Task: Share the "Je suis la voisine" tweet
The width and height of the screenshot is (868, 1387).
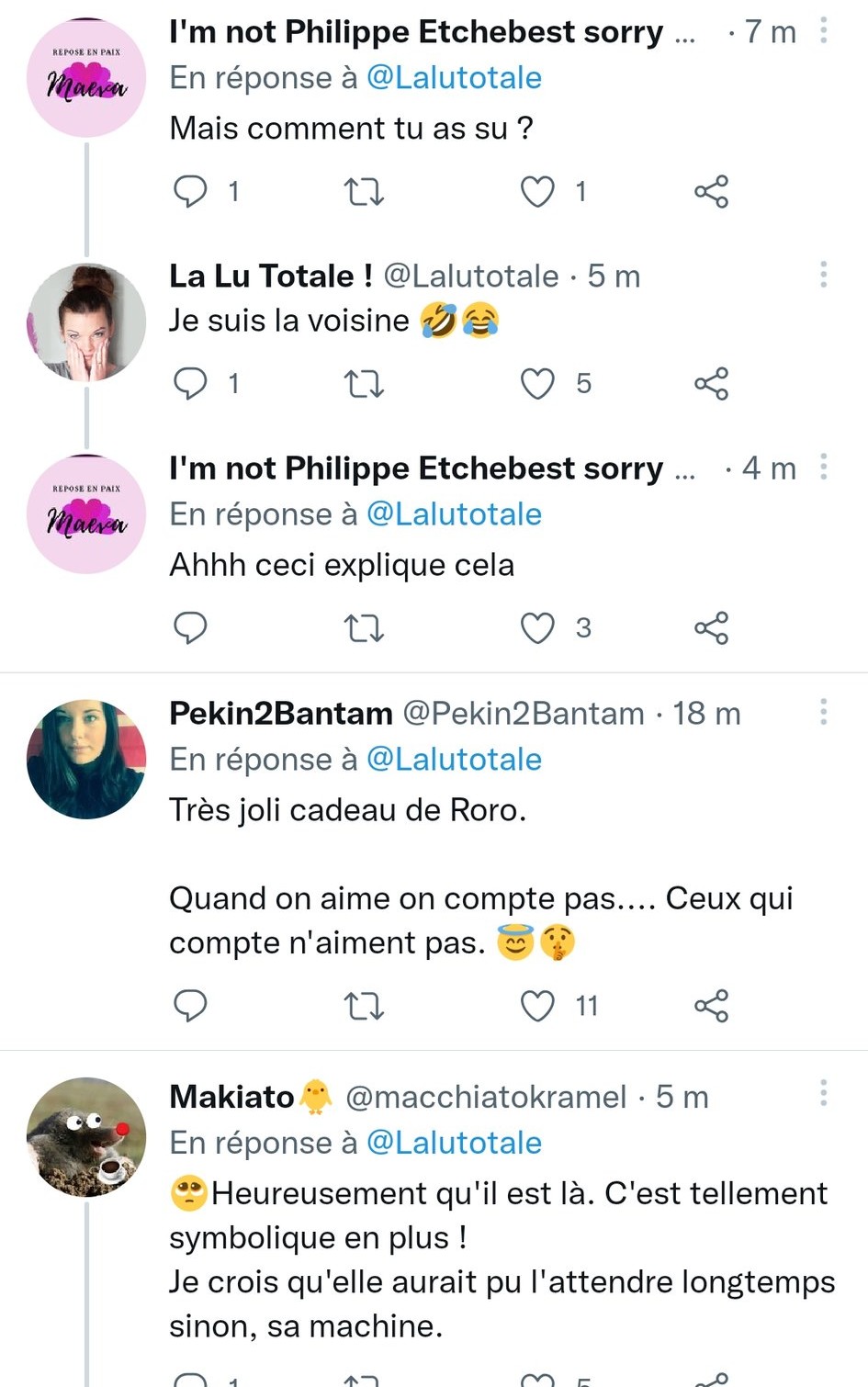Action: [711, 383]
